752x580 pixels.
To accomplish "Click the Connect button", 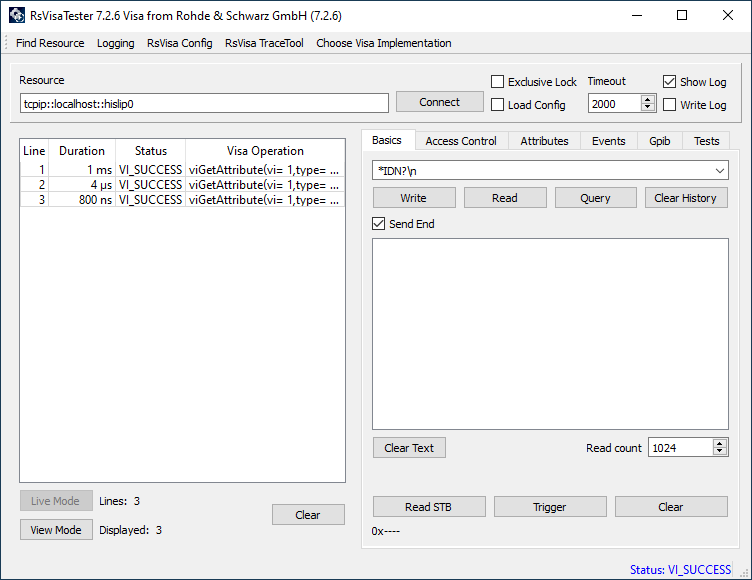I will pos(439,102).
